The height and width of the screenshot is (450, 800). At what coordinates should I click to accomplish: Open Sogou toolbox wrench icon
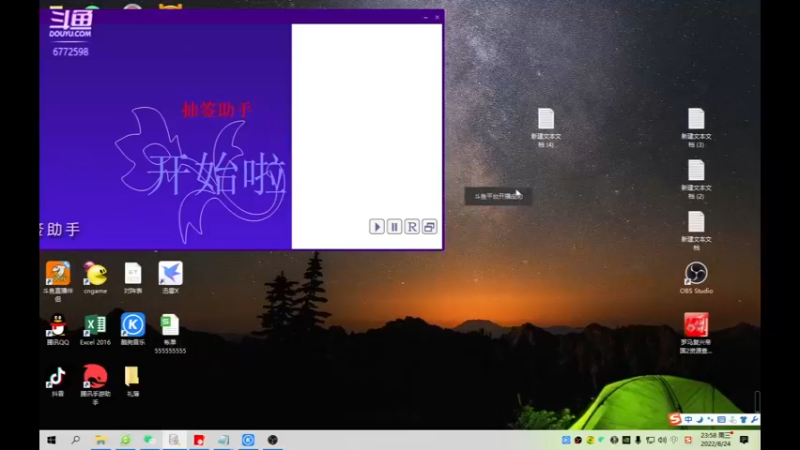(x=755, y=419)
